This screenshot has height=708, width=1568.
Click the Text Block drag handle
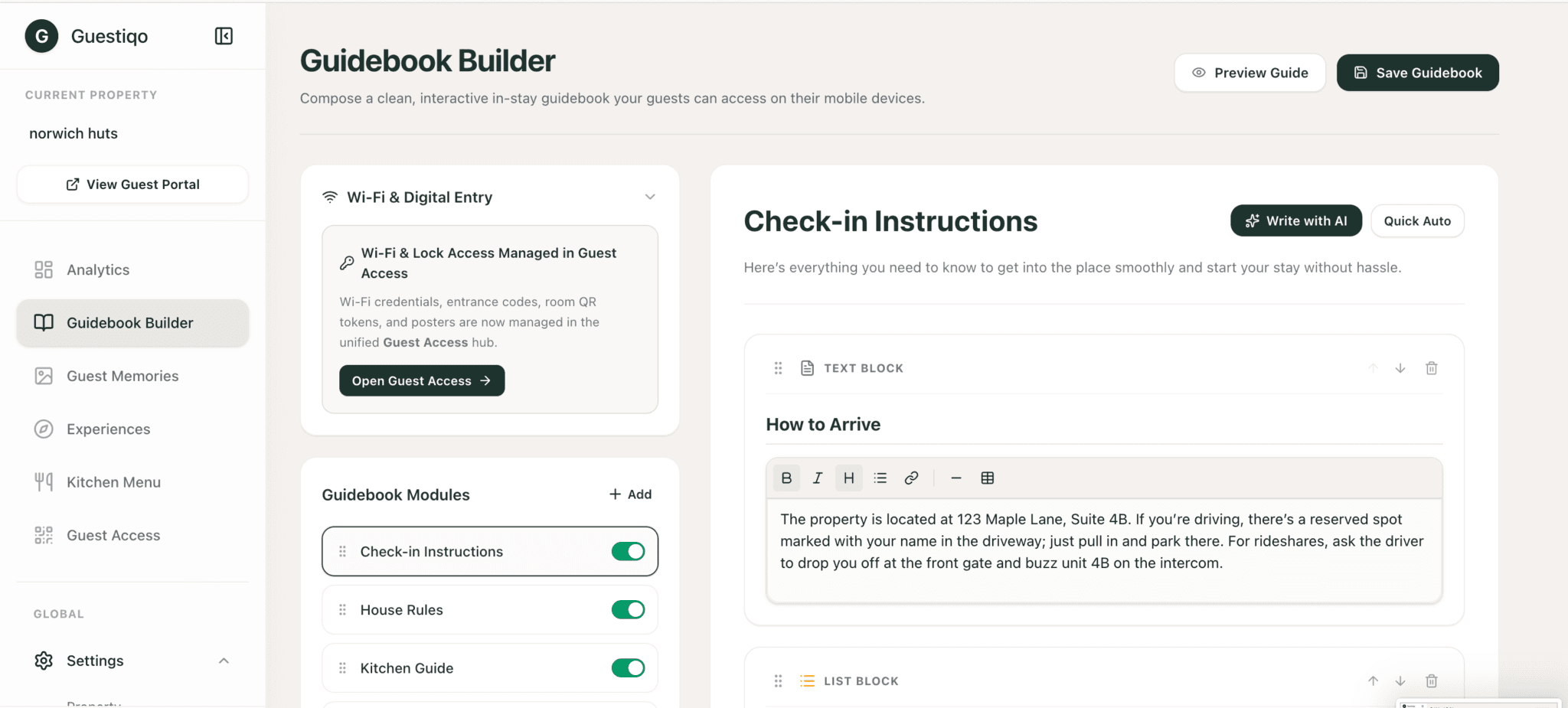[x=778, y=368]
